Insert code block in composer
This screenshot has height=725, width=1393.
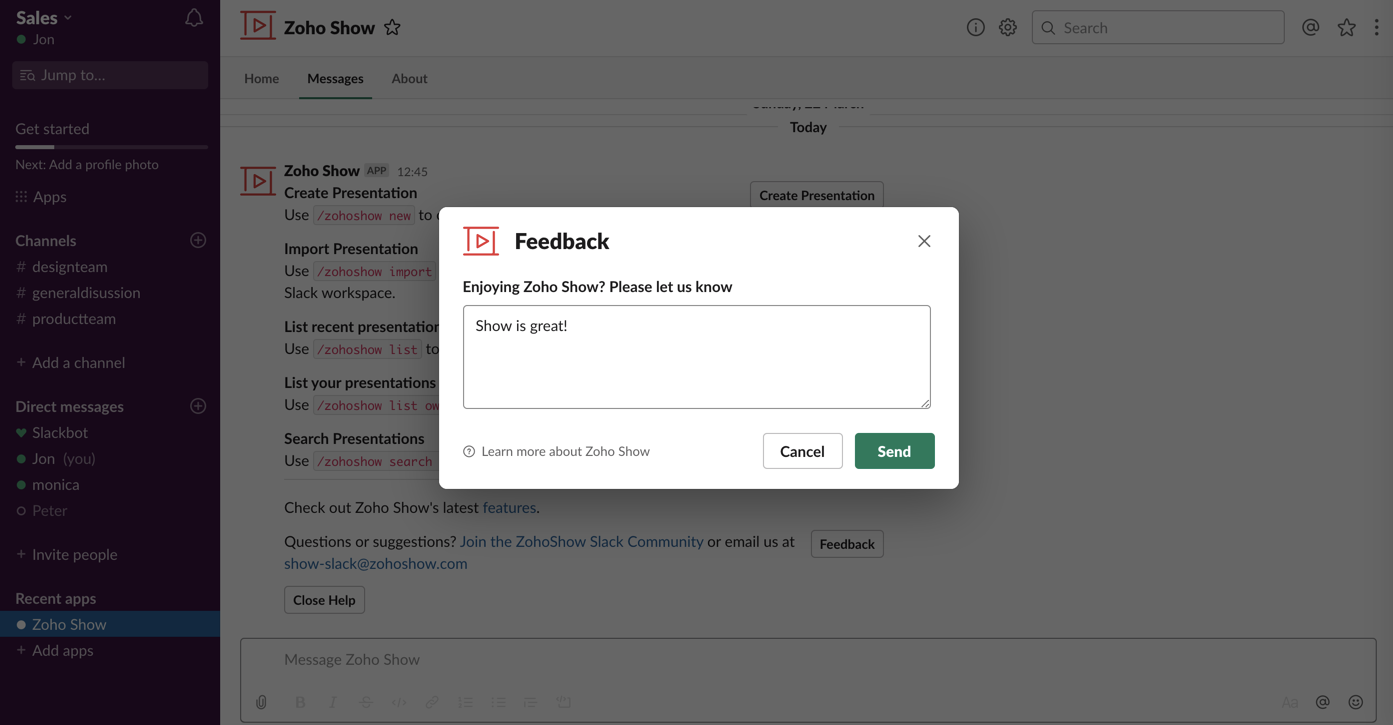(x=563, y=702)
